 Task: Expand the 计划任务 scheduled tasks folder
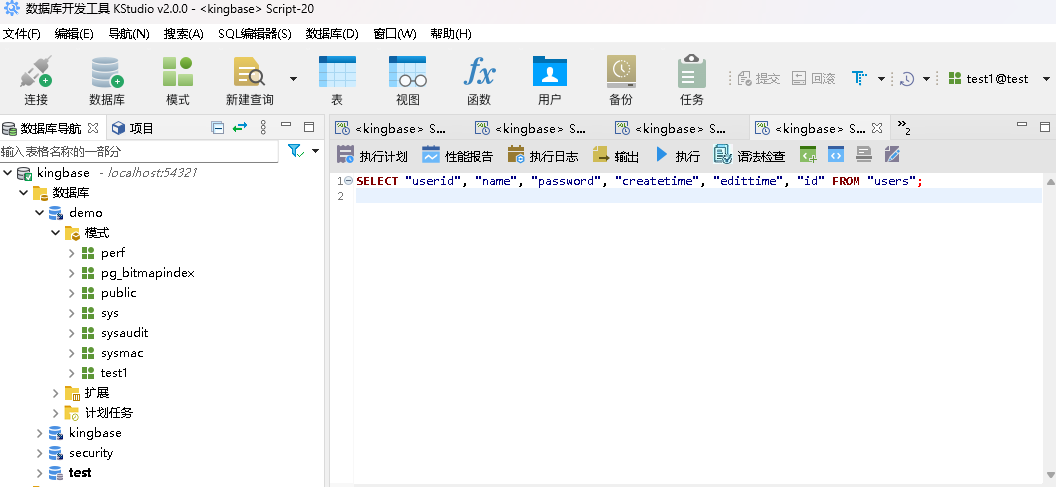click(x=56, y=413)
